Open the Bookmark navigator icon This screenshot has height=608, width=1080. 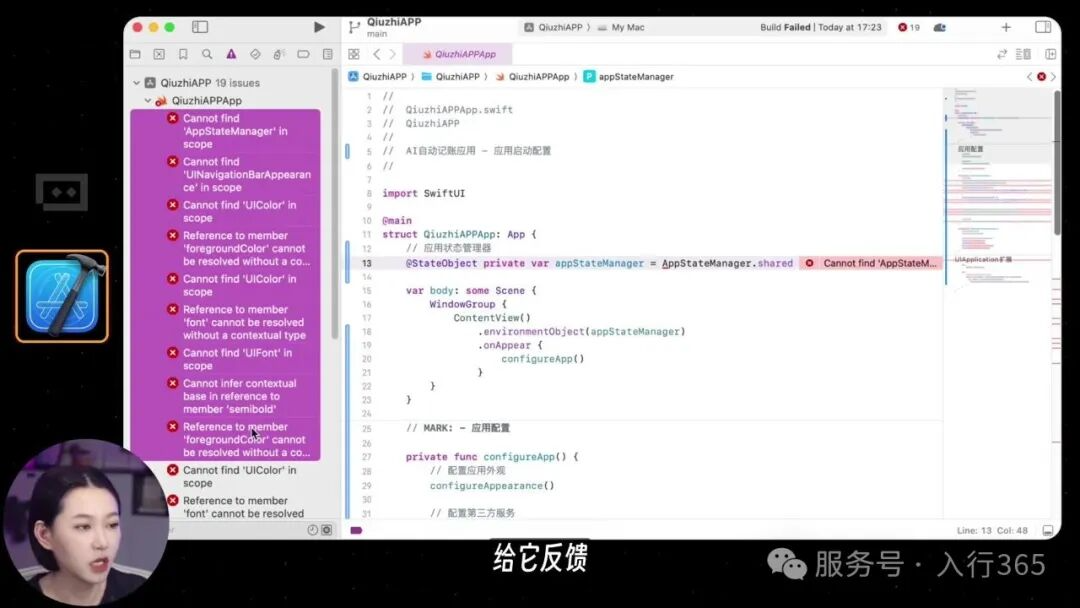point(183,54)
